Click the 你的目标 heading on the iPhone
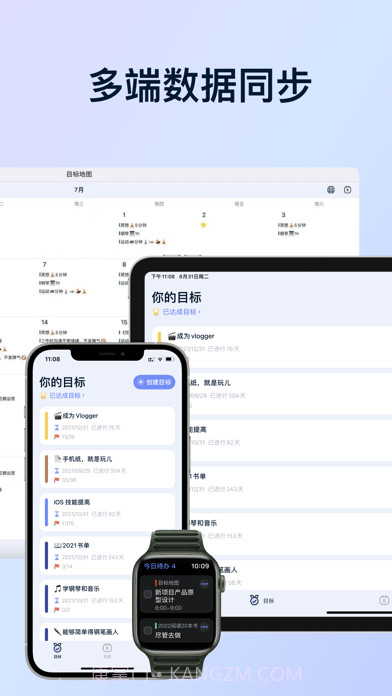The height and width of the screenshot is (696, 392). [x=63, y=382]
